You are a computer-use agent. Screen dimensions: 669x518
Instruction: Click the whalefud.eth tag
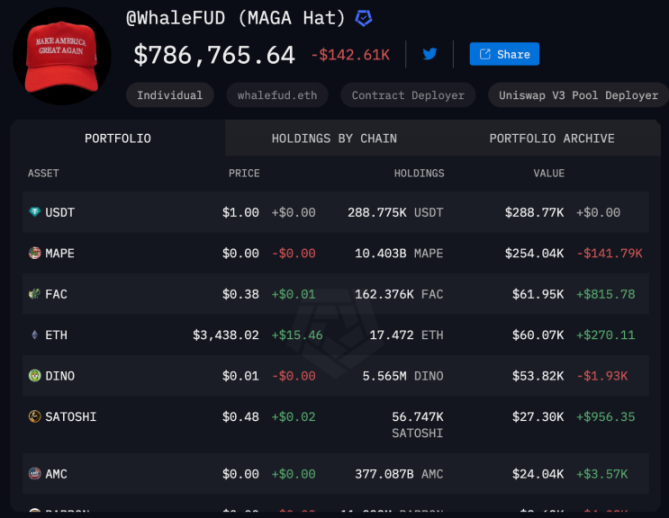277,95
